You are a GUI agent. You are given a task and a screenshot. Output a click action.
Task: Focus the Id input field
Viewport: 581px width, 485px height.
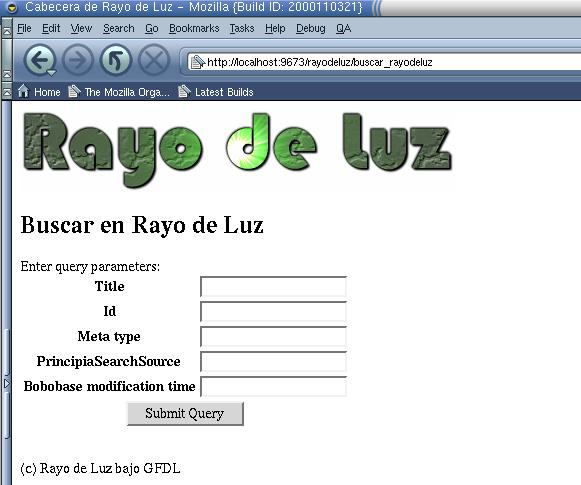(x=273, y=311)
